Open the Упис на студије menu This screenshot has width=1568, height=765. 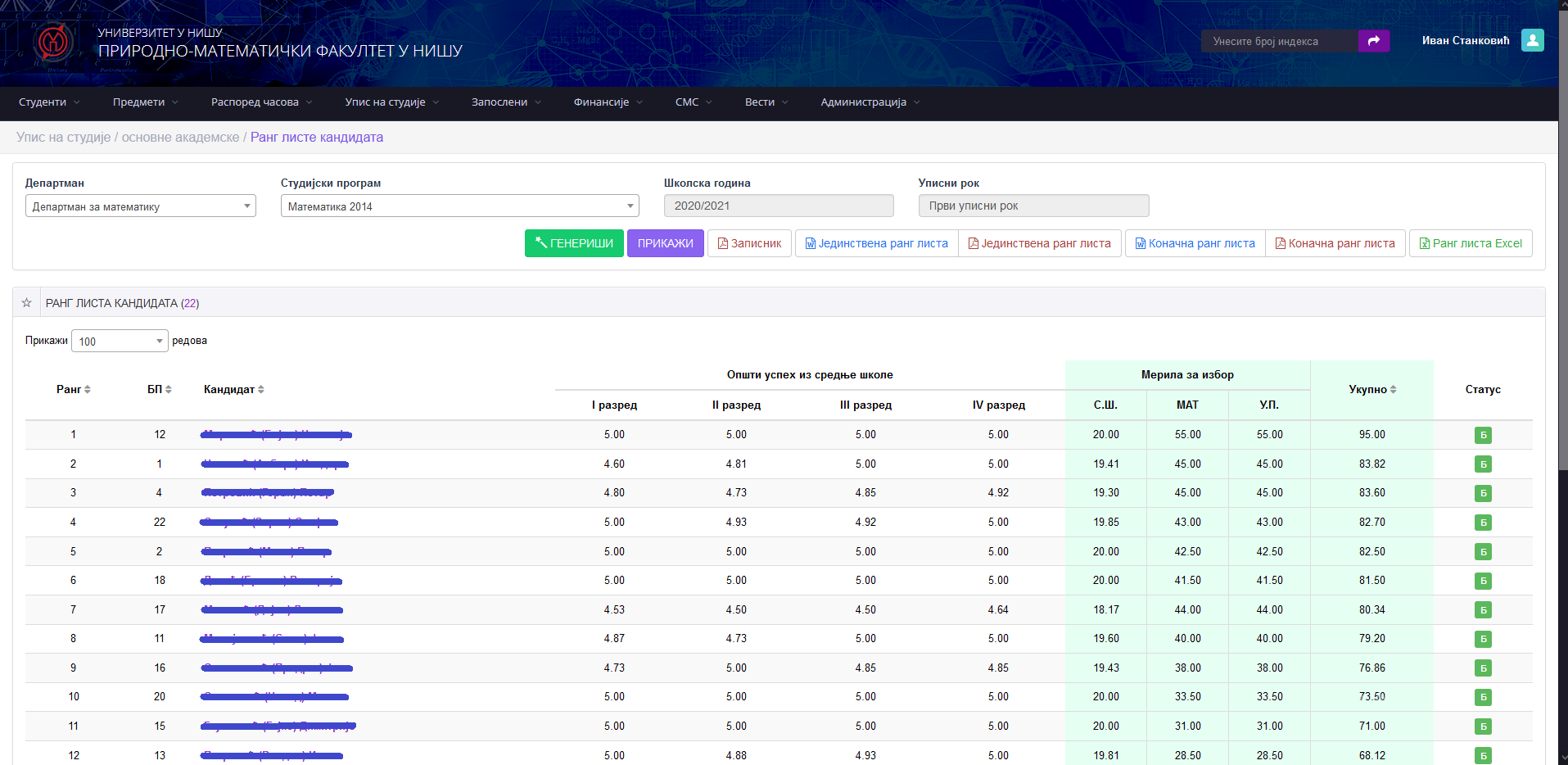pos(391,102)
